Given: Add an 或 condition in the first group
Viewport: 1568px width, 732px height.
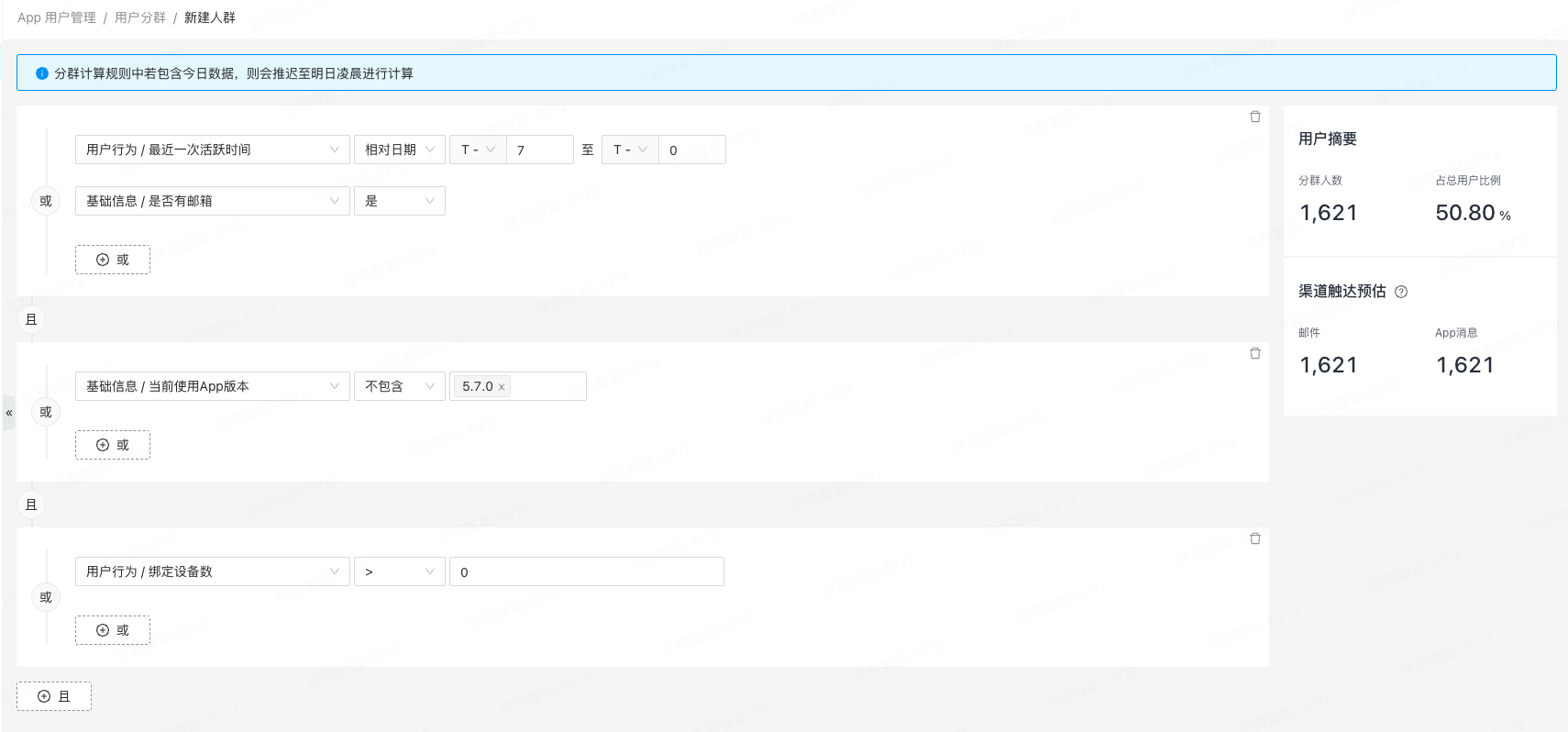Looking at the screenshot, I should point(113,260).
